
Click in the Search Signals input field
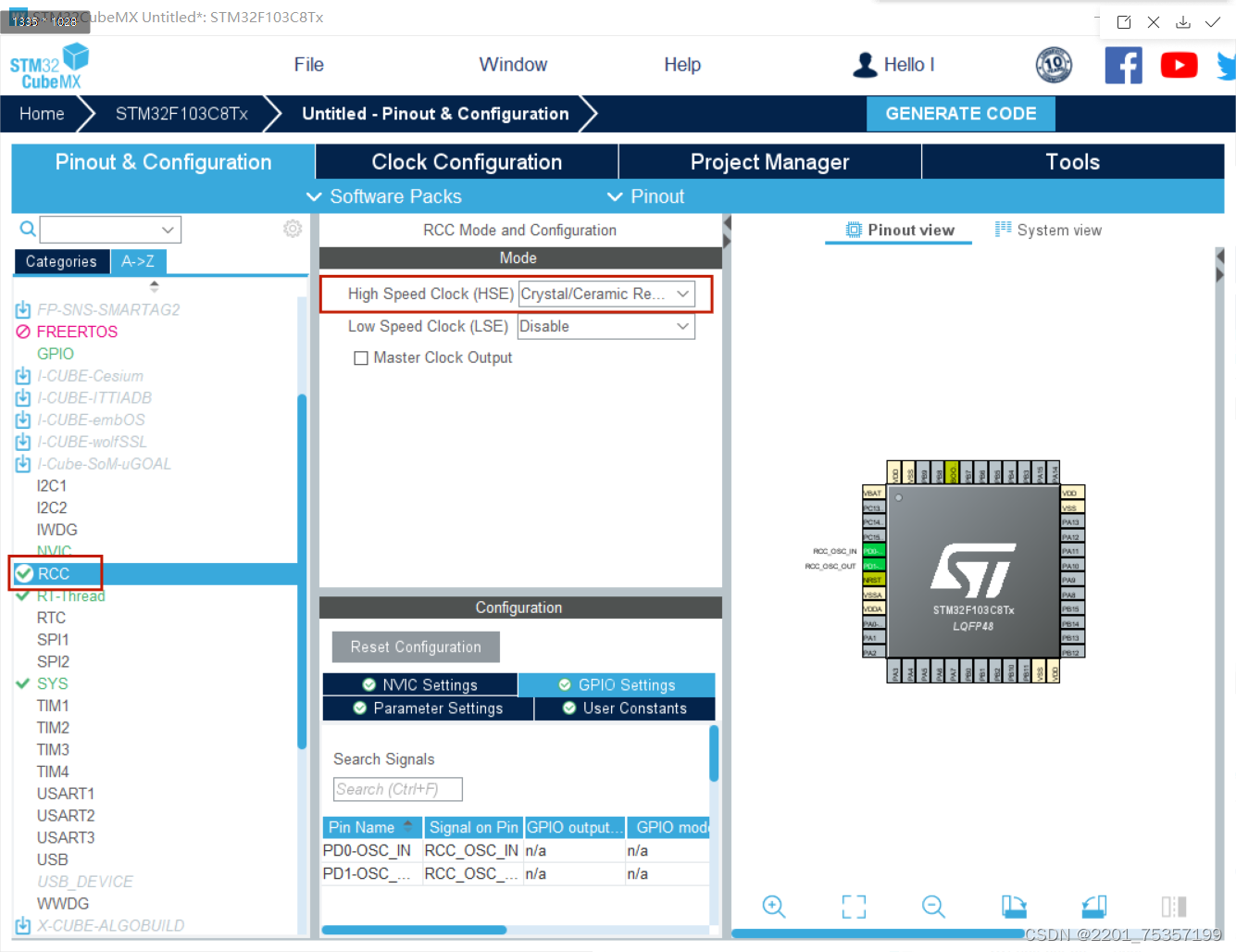tap(397, 789)
